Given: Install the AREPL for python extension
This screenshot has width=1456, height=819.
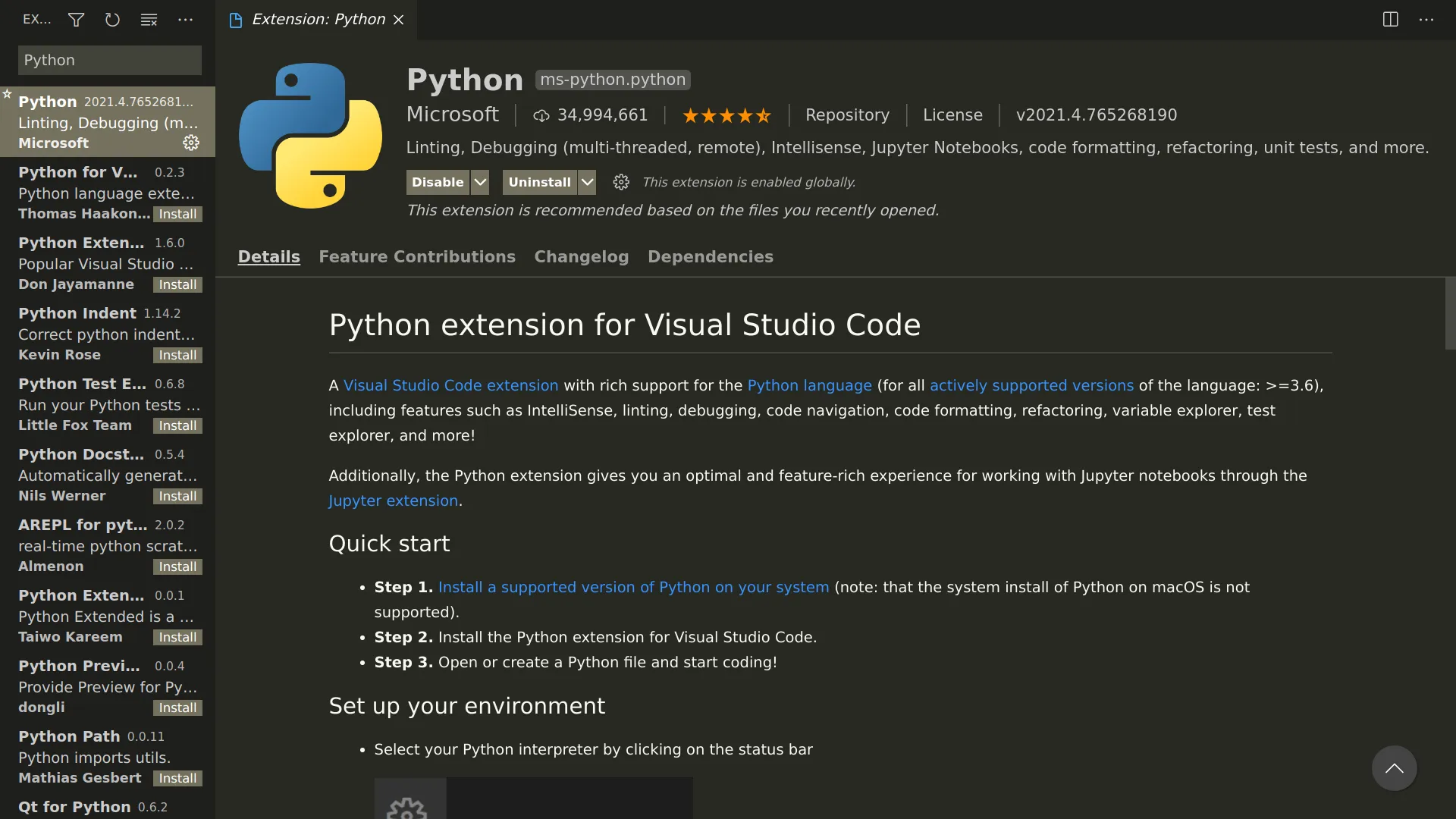Looking at the screenshot, I should click(x=177, y=566).
